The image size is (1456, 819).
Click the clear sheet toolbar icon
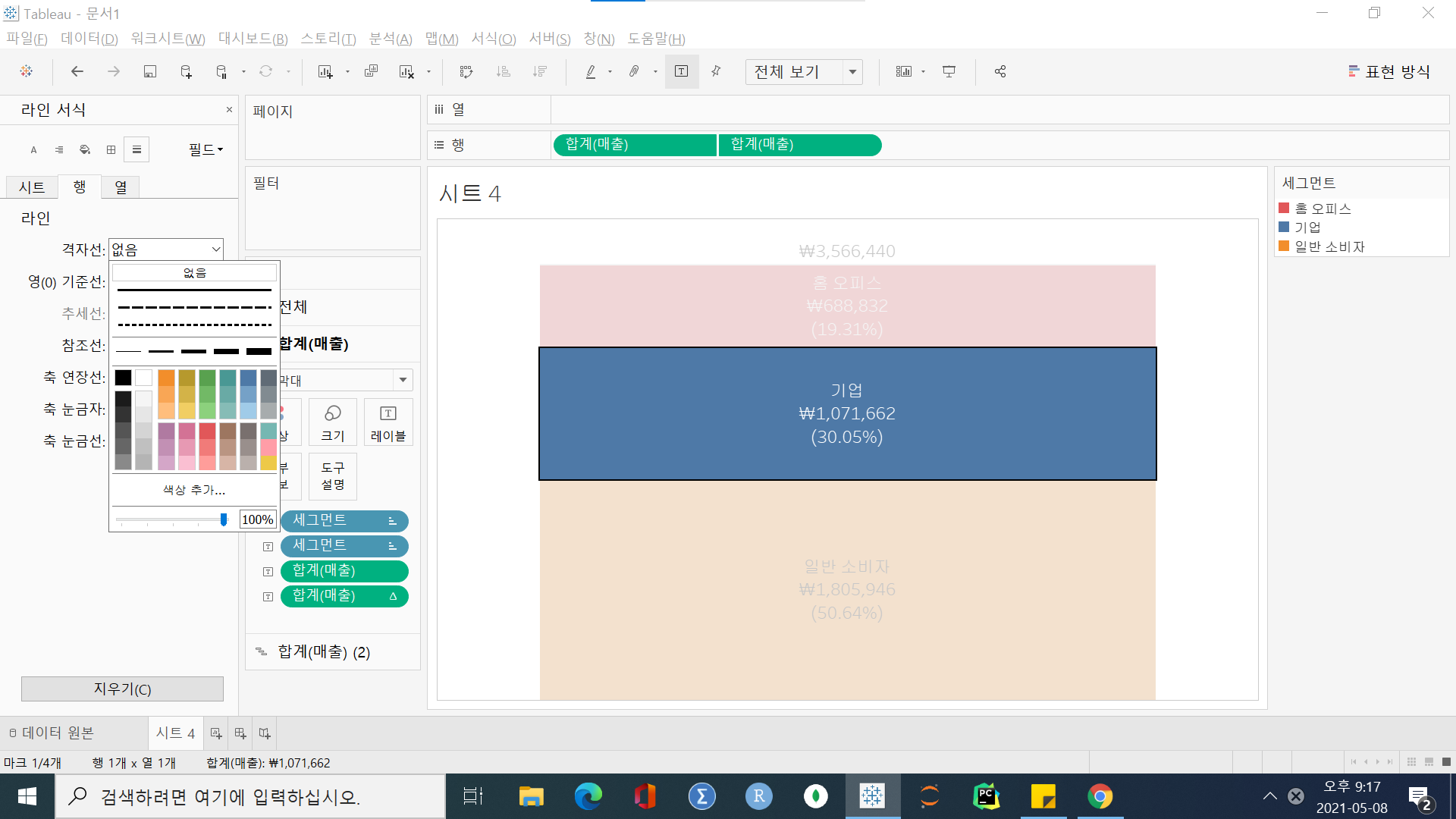click(x=406, y=71)
